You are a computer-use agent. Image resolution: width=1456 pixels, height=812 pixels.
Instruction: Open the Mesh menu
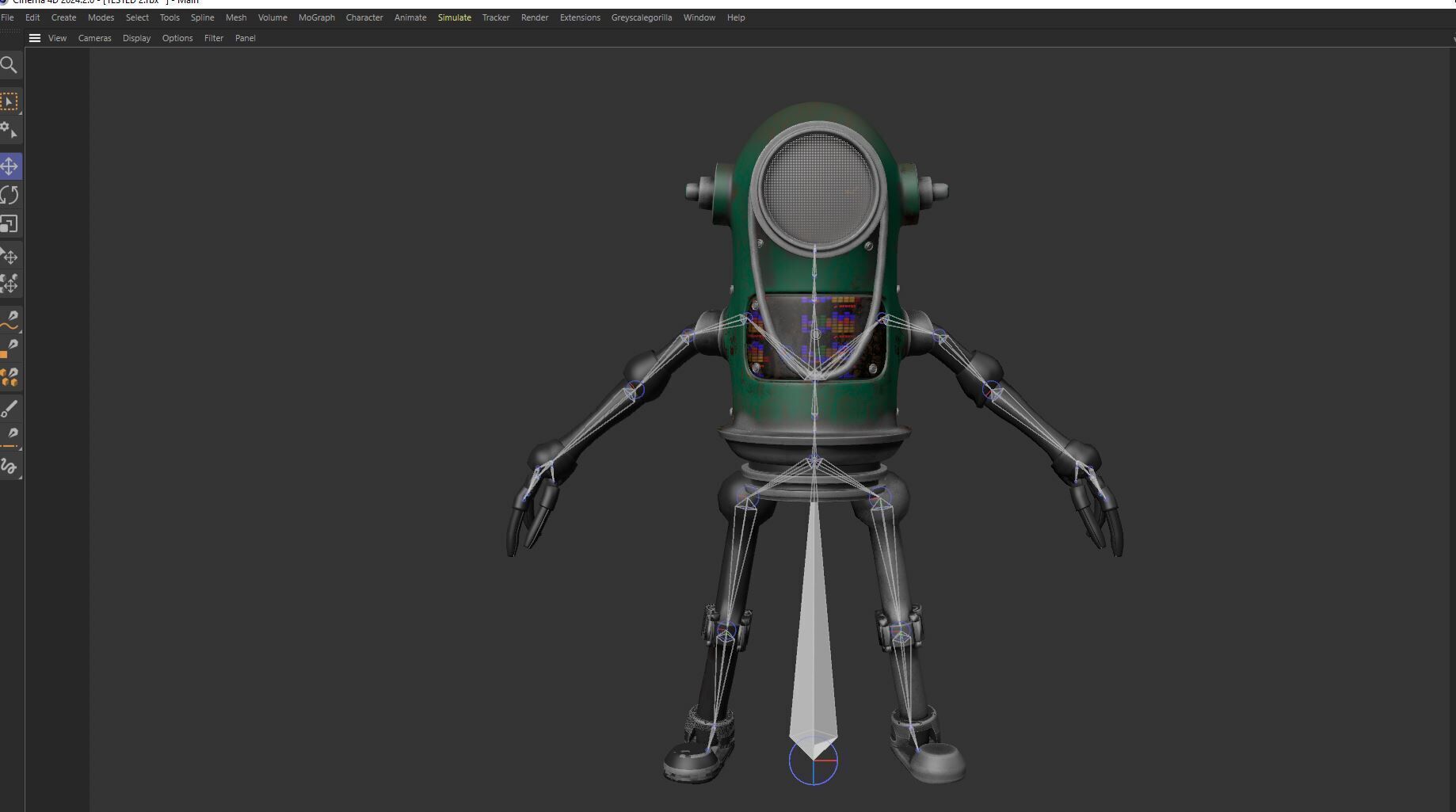coord(236,17)
